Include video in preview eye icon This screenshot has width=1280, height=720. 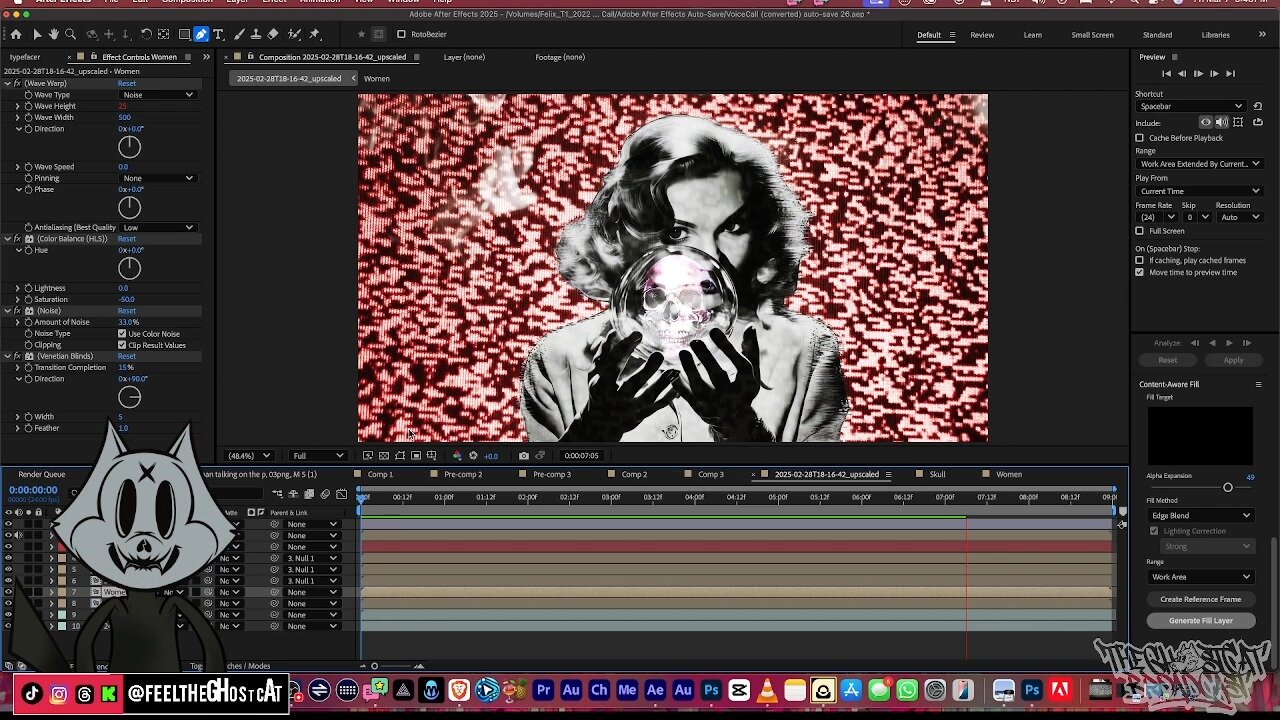coord(1205,122)
